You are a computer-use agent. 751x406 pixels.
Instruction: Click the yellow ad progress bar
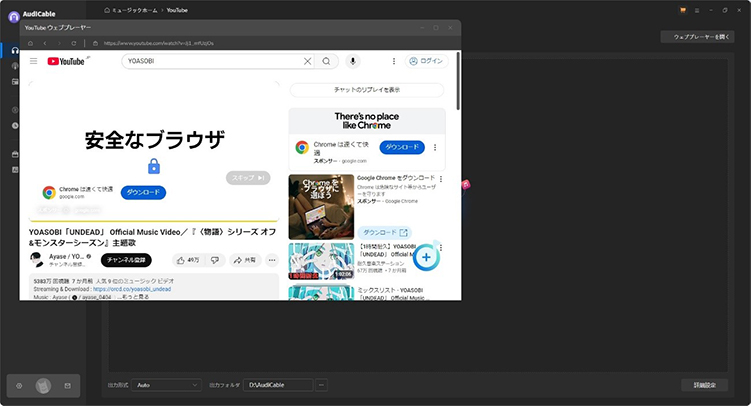point(154,221)
